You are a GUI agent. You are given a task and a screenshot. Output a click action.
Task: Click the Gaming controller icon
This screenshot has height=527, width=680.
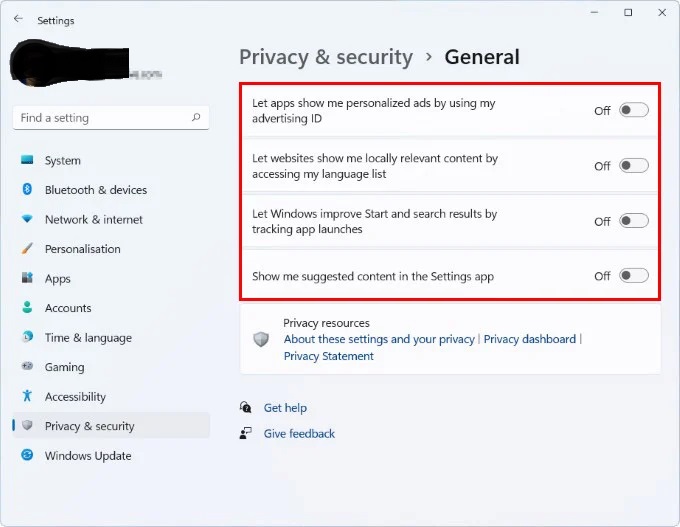[27, 366]
